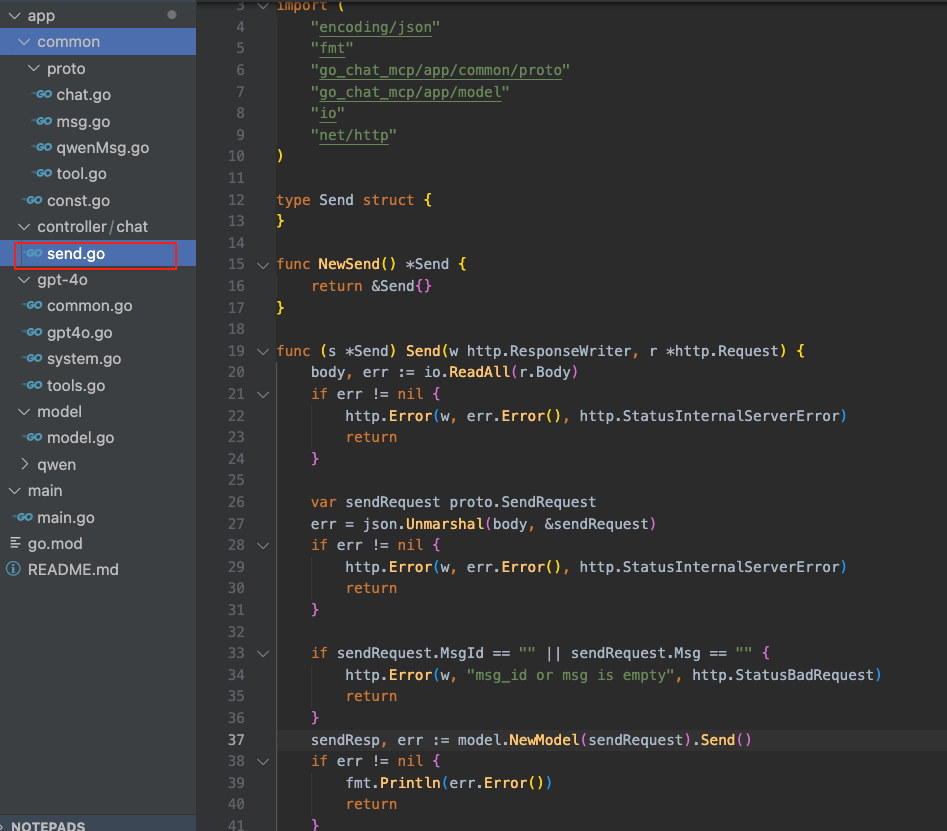Viewport: 947px width, 831px height.
Task: Click the Go file icon for qwenMsg.go
Action: (42, 148)
